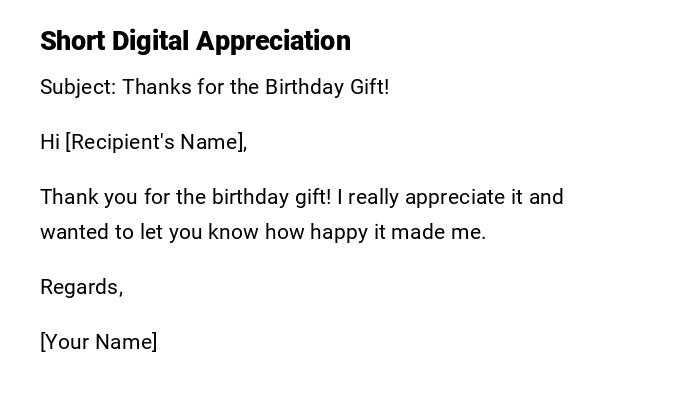
Task: Click the greeting word 'Hi'
Action: tap(50, 142)
